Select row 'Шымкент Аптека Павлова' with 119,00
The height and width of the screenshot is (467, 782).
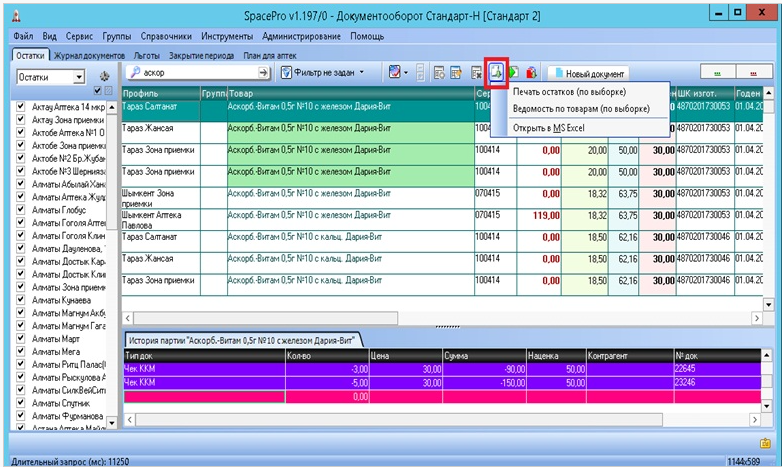tap(442, 220)
